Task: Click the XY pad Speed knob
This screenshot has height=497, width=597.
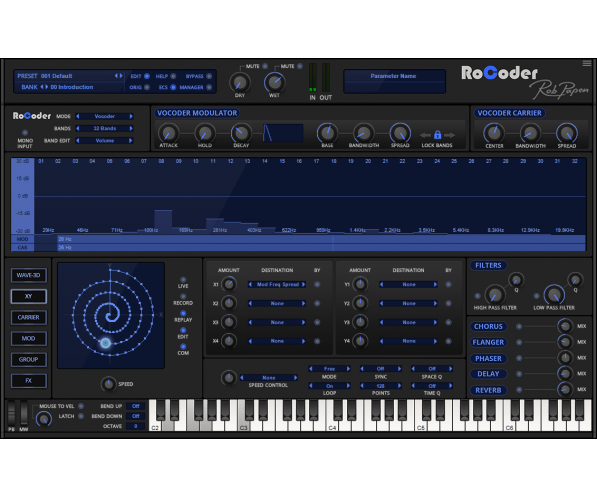Action: pos(109,384)
